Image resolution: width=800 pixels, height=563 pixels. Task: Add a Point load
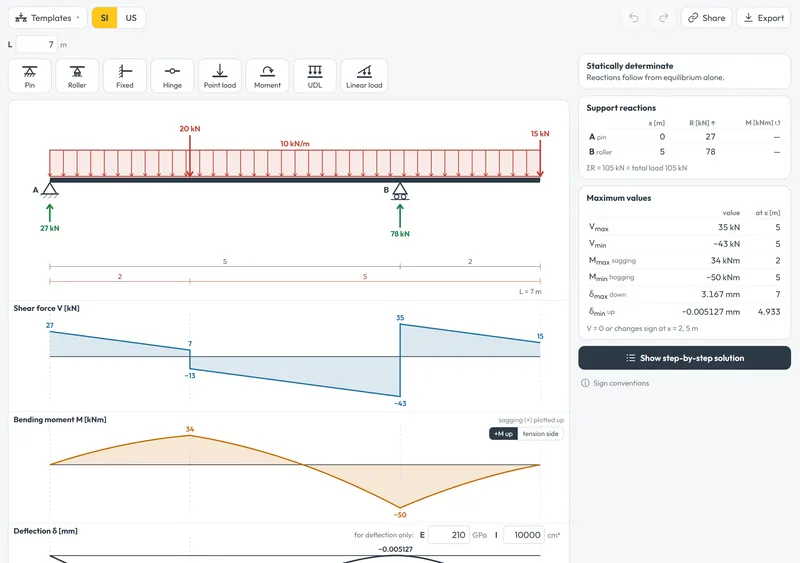pos(220,76)
